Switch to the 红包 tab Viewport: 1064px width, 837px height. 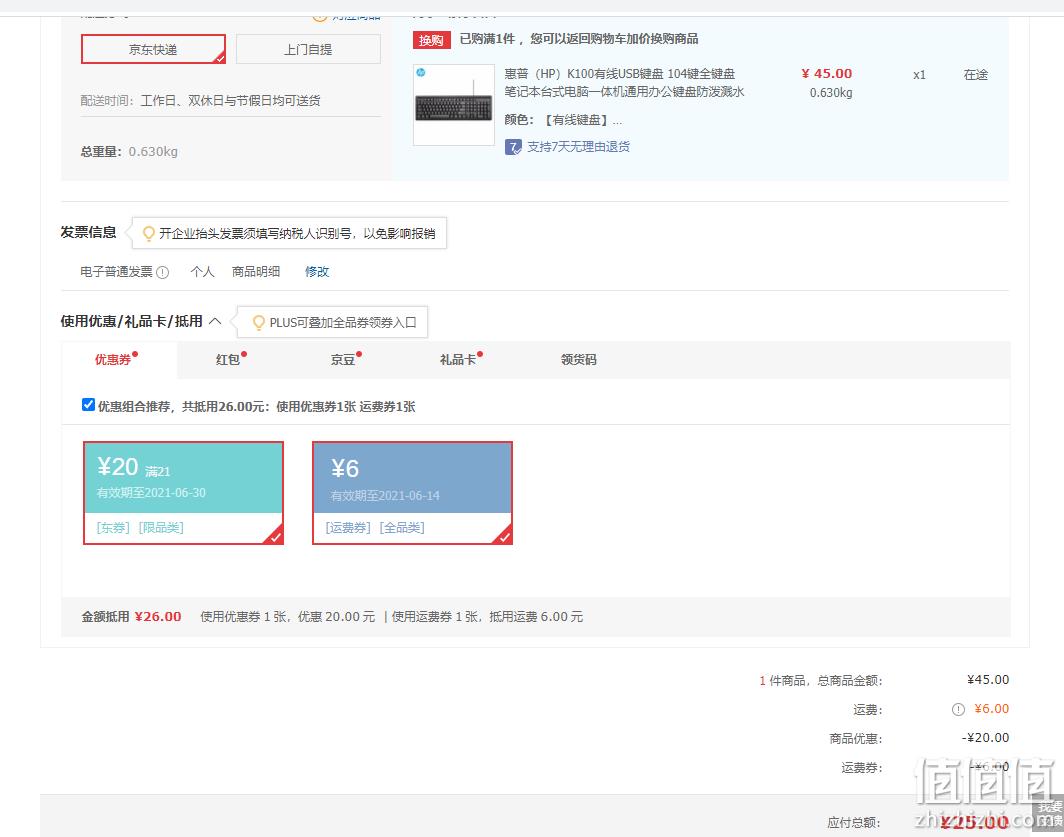pyautogui.click(x=228, y=359)
